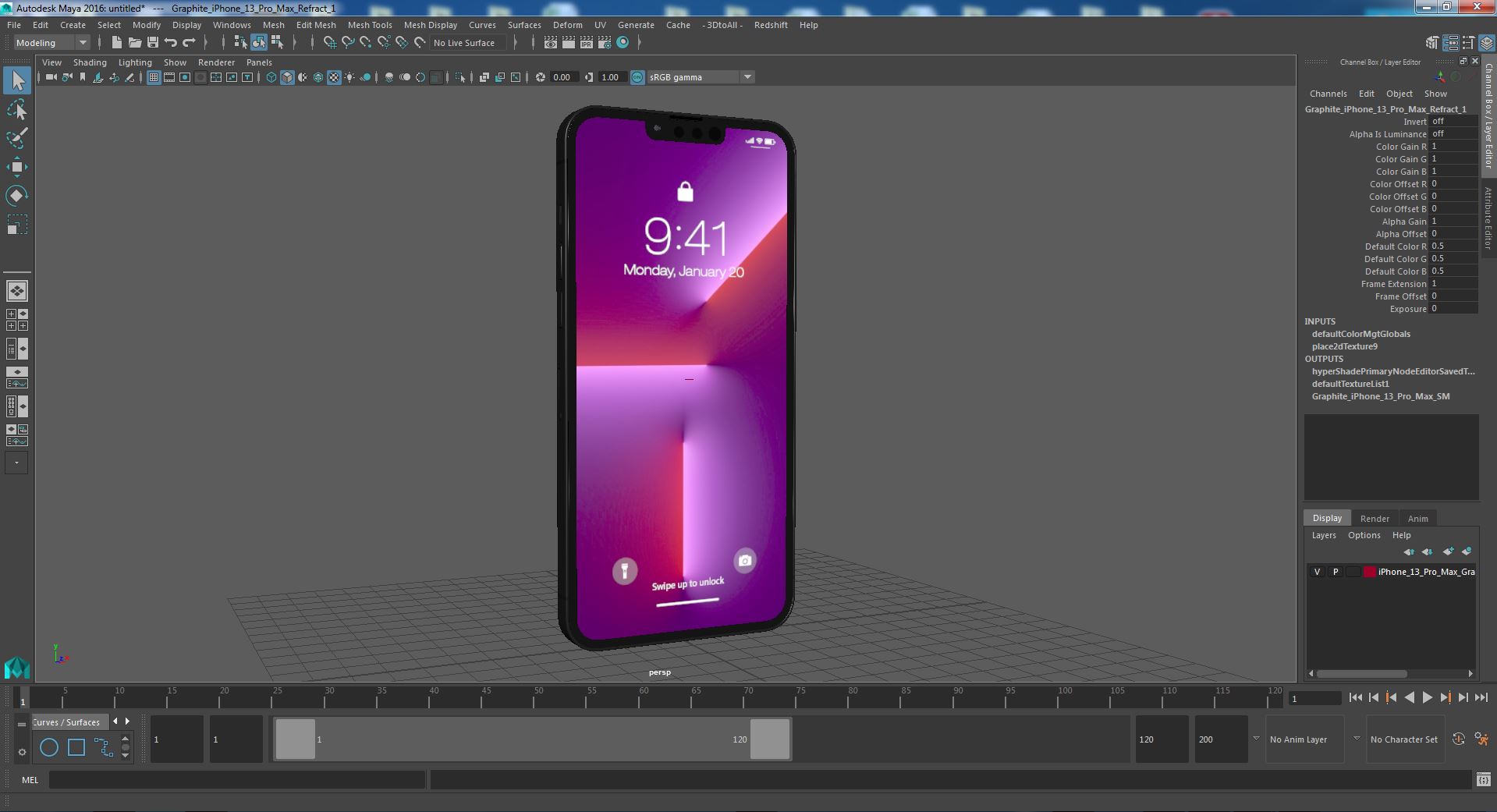Click the MEL command input field
Screen dimensions: 1497x812
[237, 780]
